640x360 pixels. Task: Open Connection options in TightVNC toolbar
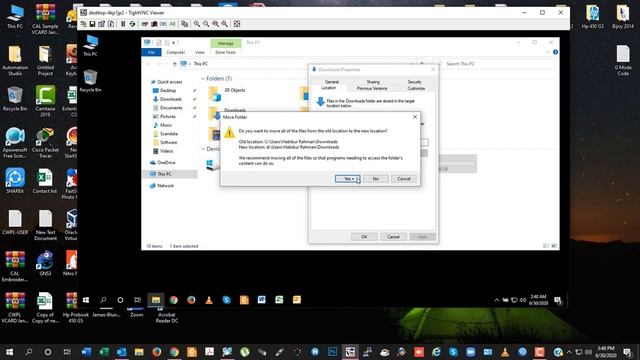tap(101, 24)
